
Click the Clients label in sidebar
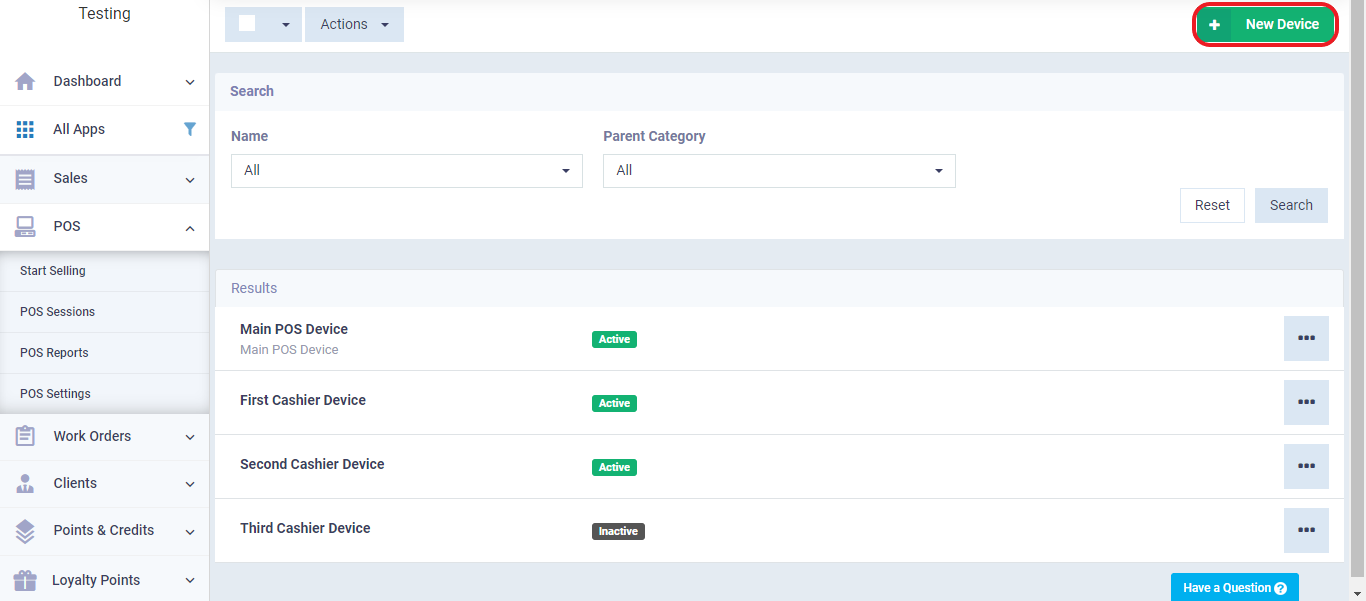(75, 483)
